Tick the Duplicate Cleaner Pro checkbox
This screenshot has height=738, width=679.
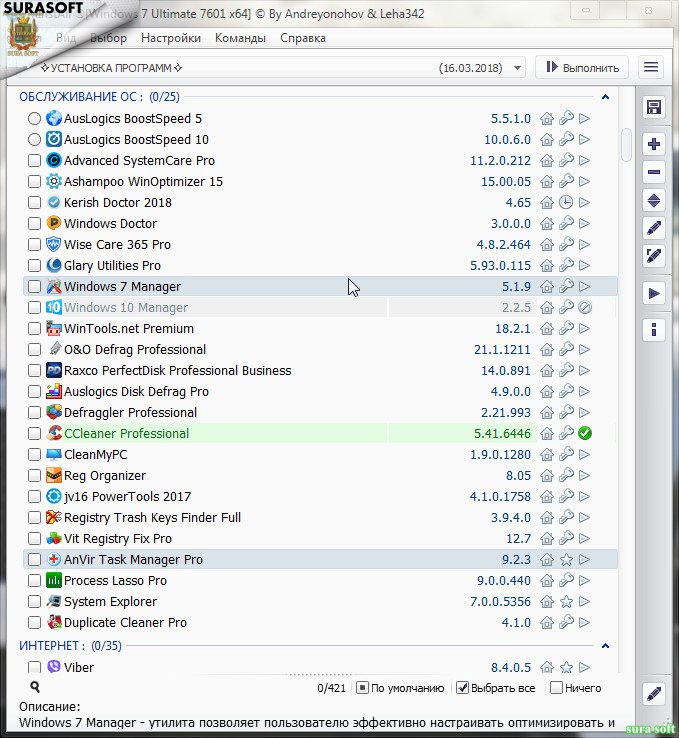34,622
